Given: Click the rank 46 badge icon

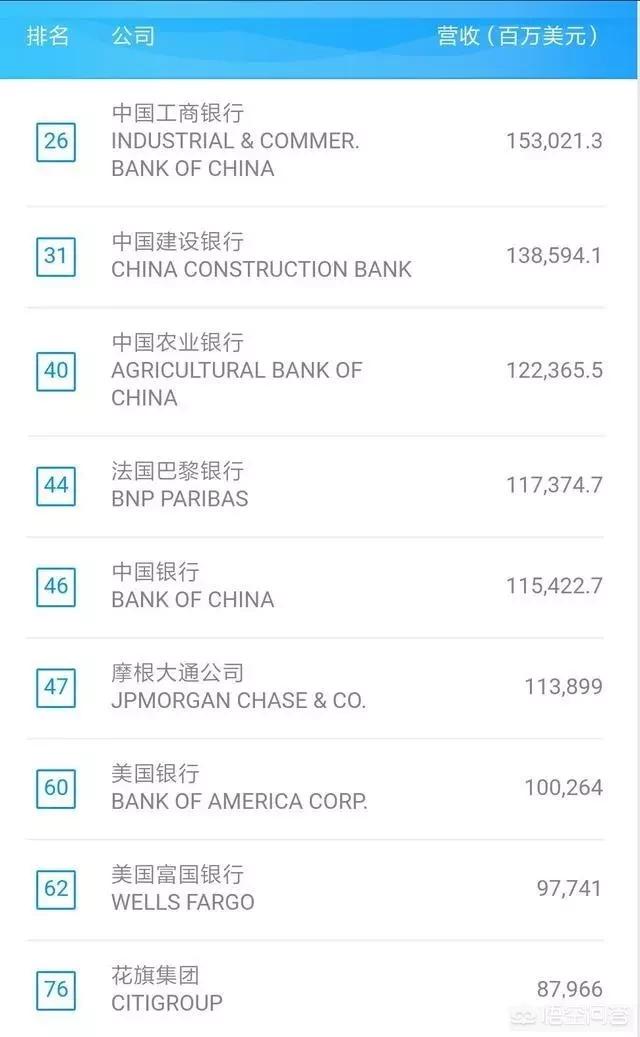Looking at the screenshot, I should 56,586.
